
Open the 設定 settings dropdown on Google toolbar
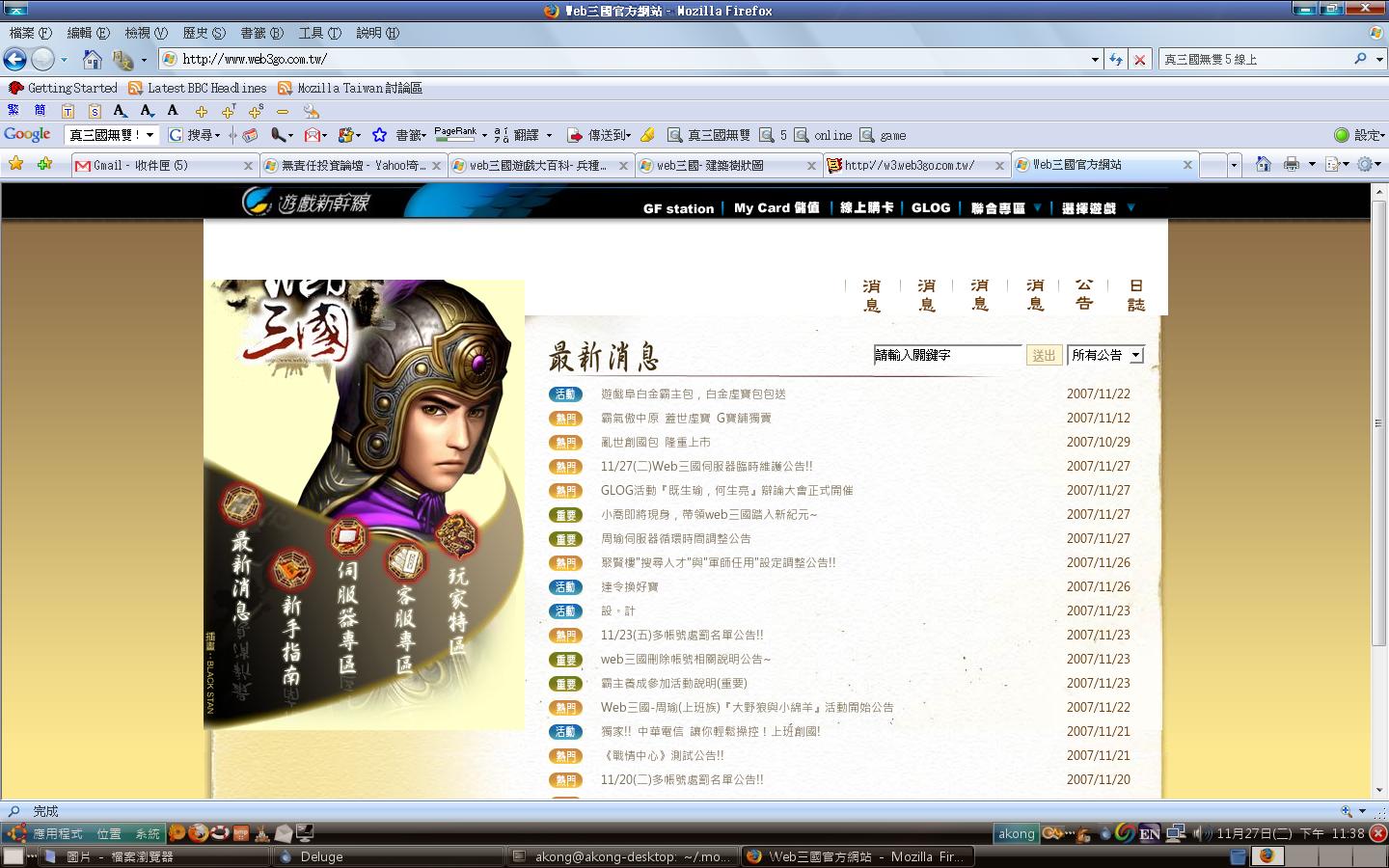coord(1360,135)
